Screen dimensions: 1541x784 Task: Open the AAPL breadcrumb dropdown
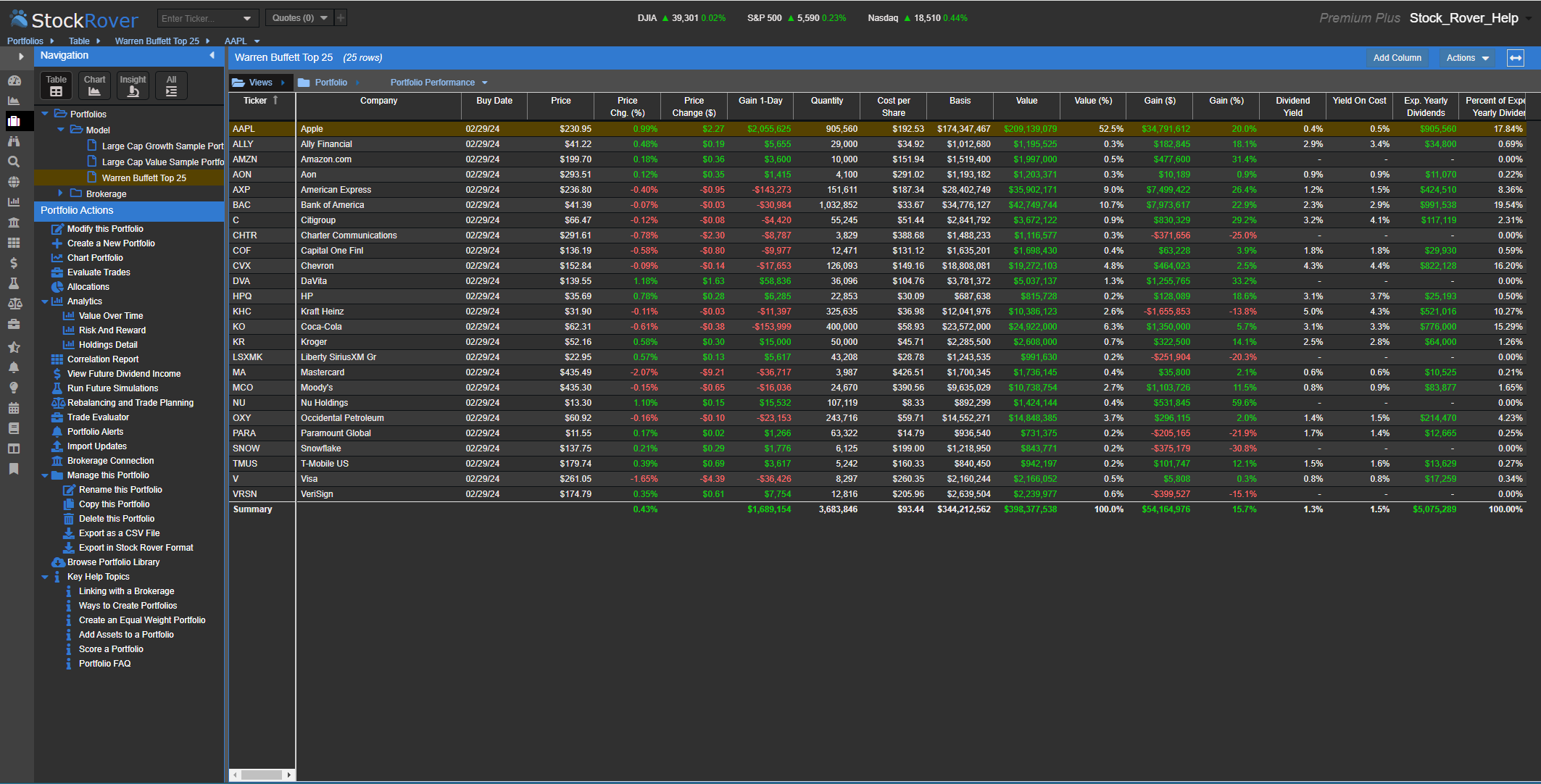(x=257, y=41)
